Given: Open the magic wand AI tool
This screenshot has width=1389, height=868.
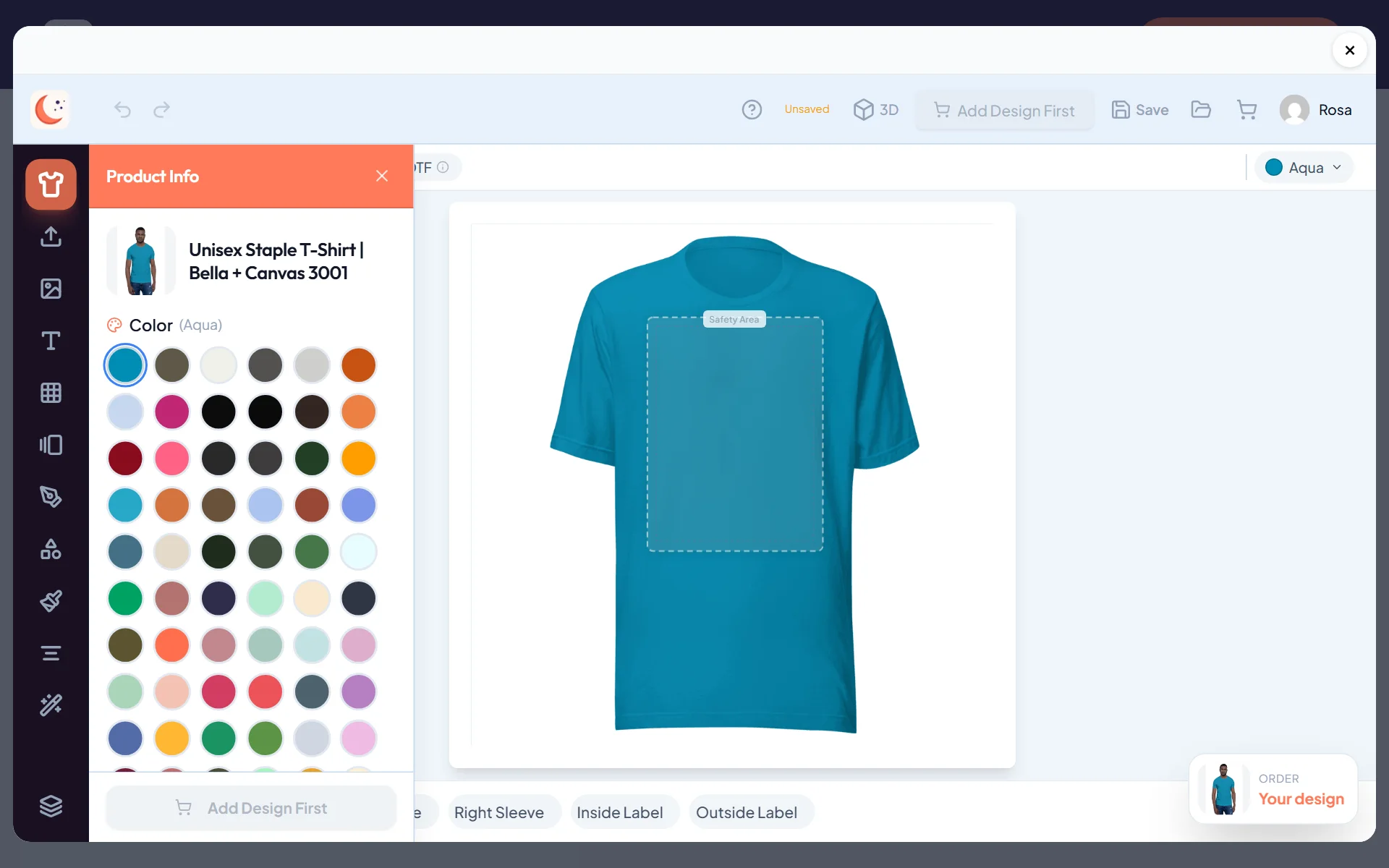Looking at the screenshot, I should [51, 705].
